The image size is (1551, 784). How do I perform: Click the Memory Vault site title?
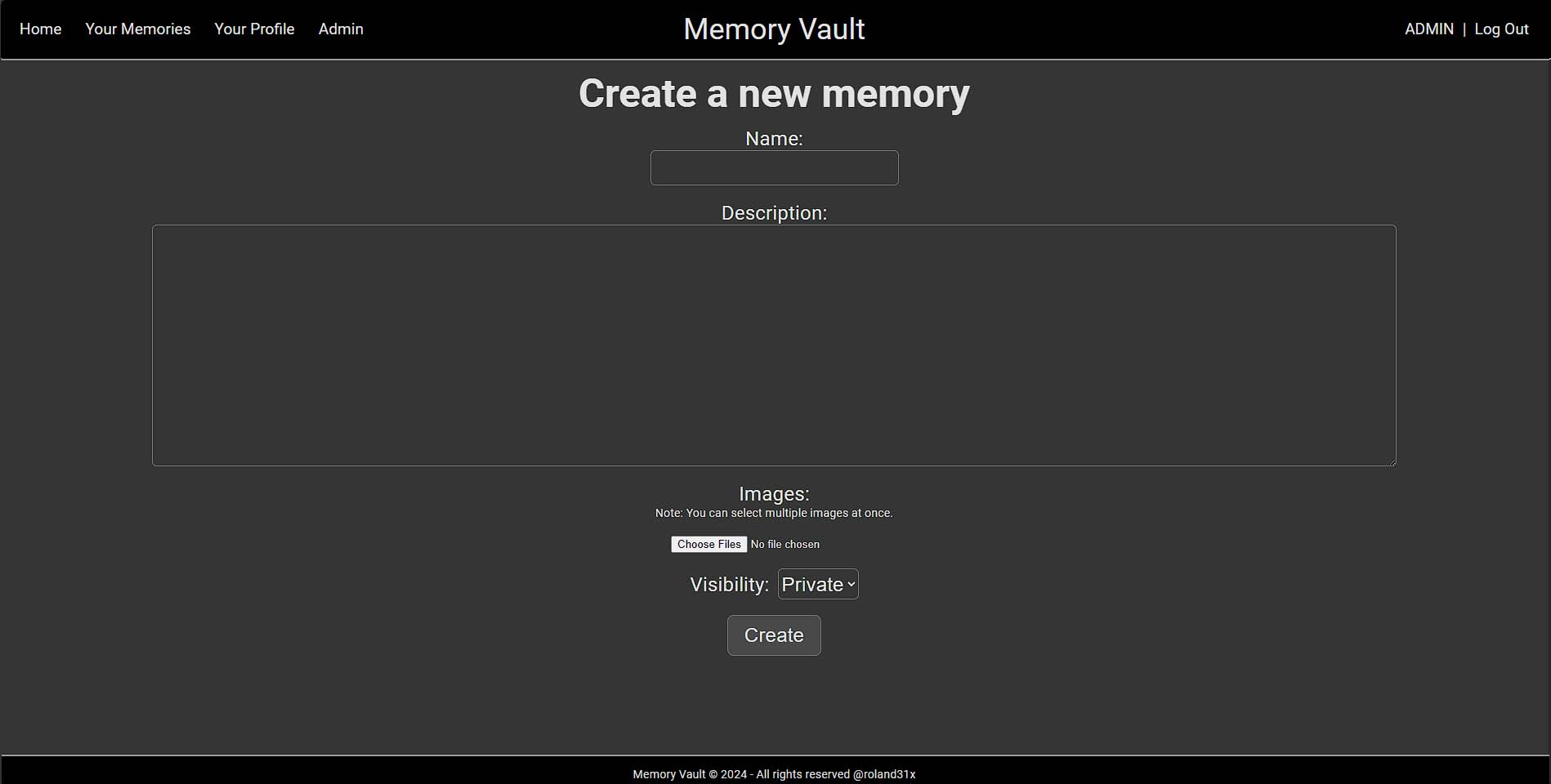click(774, 29)
